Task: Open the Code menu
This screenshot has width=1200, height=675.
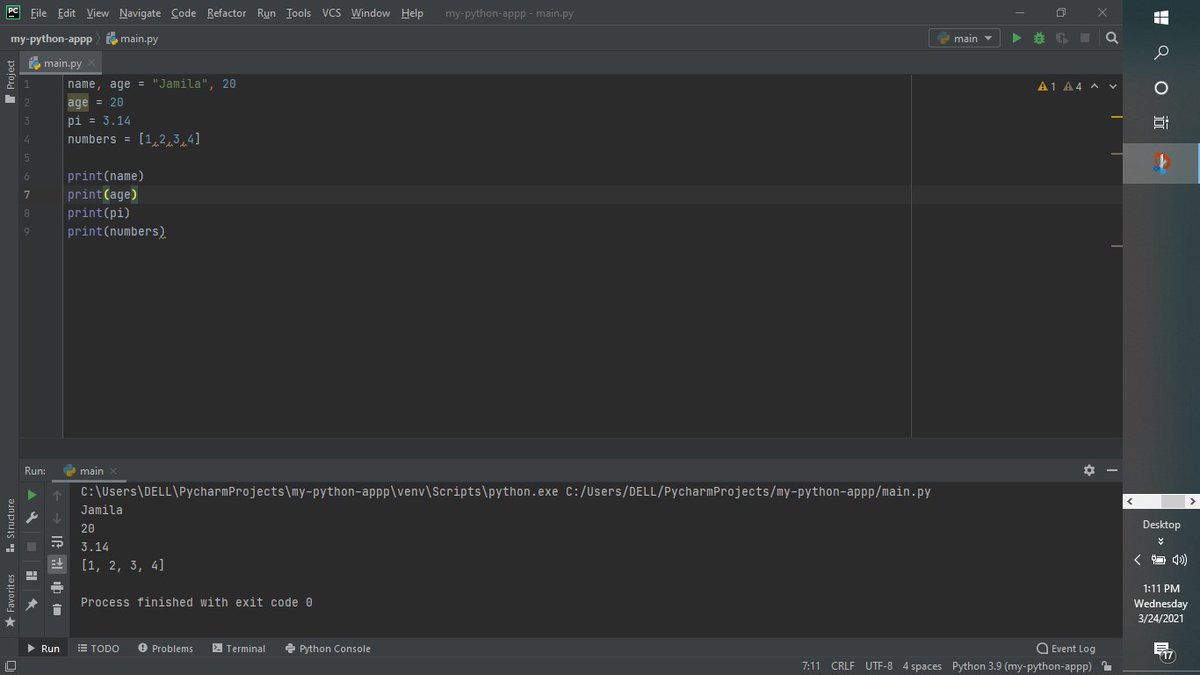Action: tap(183, 13)
